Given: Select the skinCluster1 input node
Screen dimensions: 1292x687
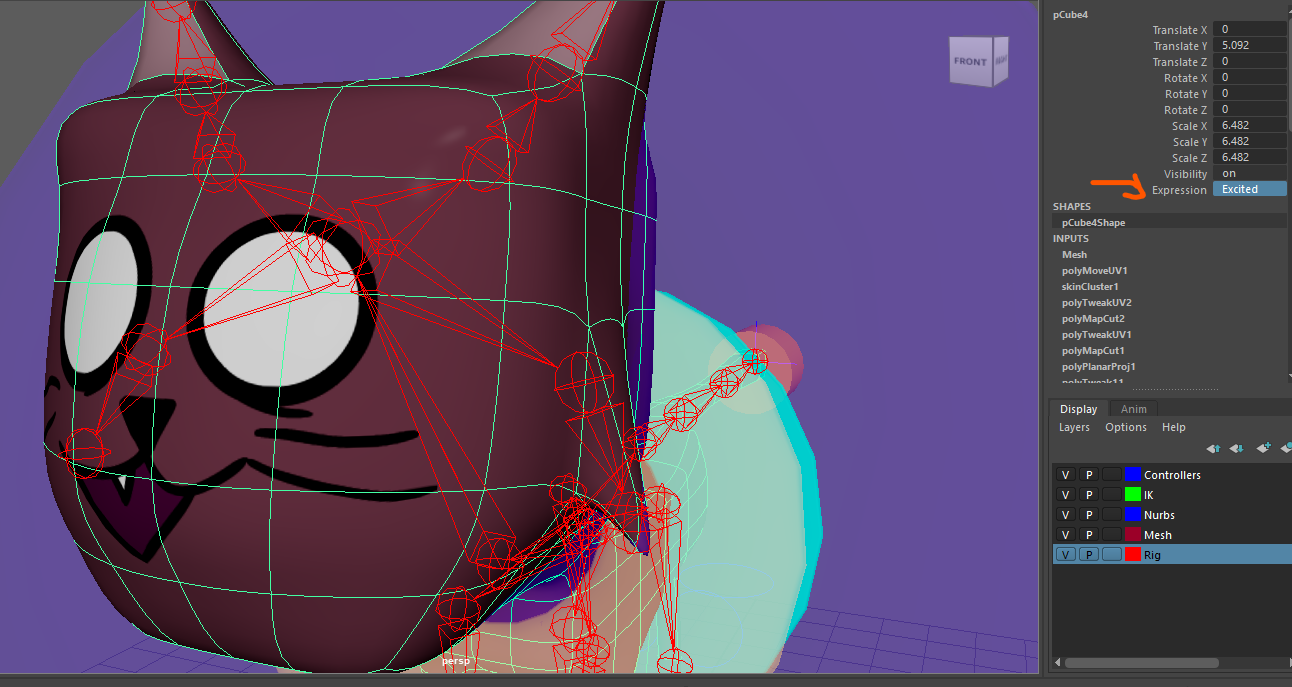Looking at the screenshot, I should tap(1091, 286).
